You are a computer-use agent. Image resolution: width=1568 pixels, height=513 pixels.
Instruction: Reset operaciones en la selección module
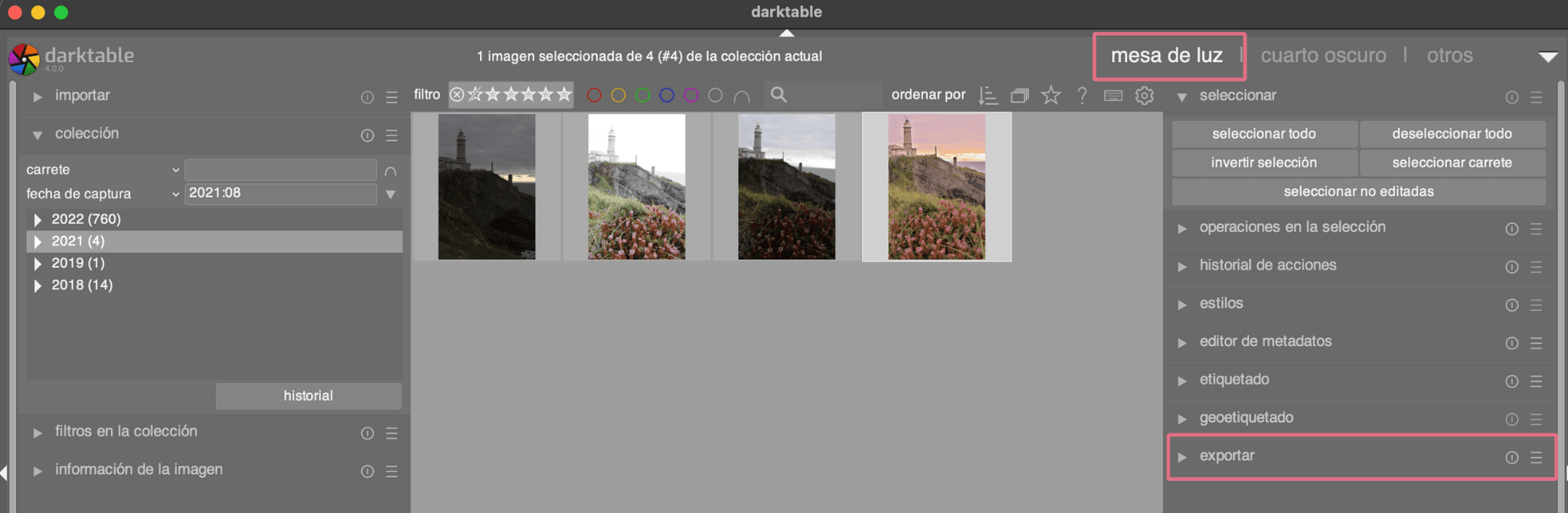[x=1512, y=229]
